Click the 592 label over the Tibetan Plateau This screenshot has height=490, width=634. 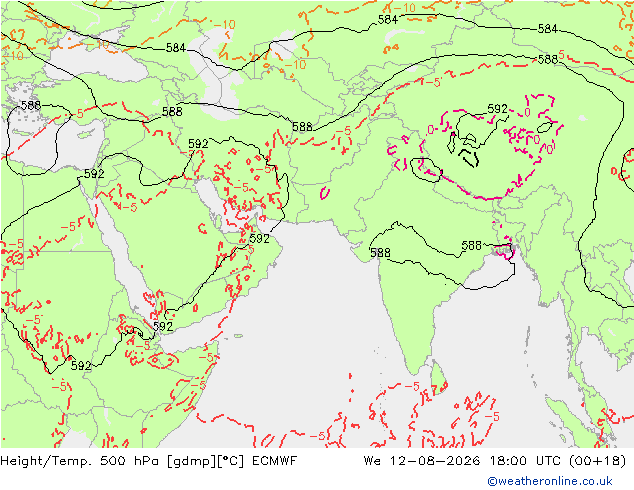(x=497, y=109)
